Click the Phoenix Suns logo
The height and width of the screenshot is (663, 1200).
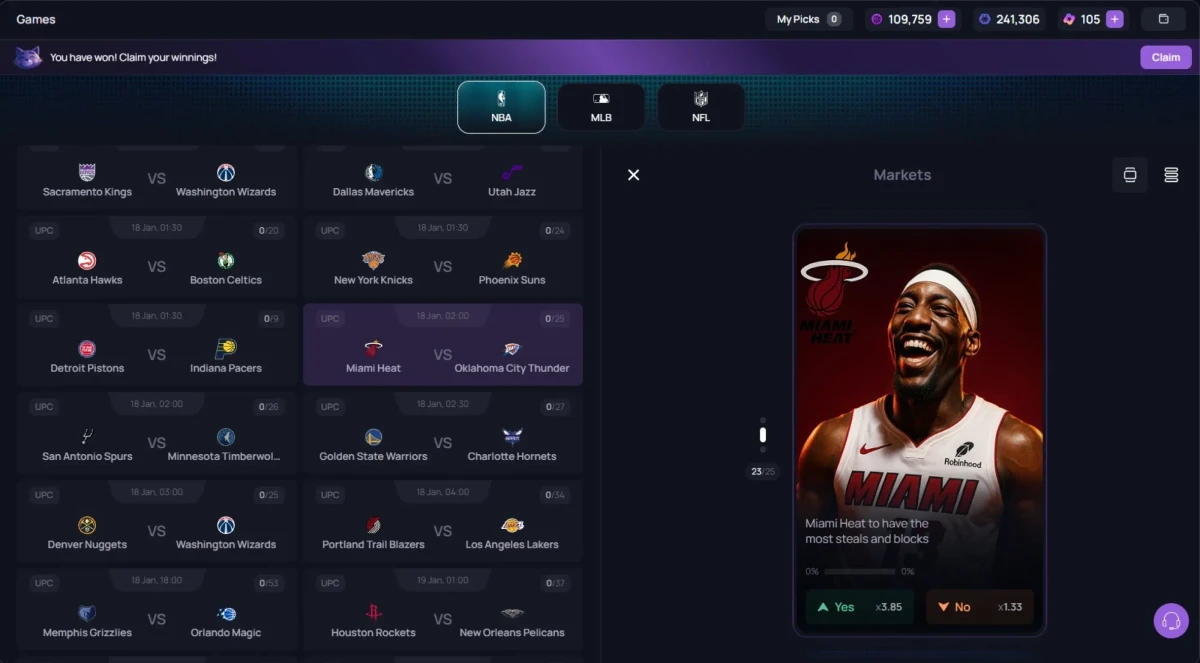[x=512, y=261]
